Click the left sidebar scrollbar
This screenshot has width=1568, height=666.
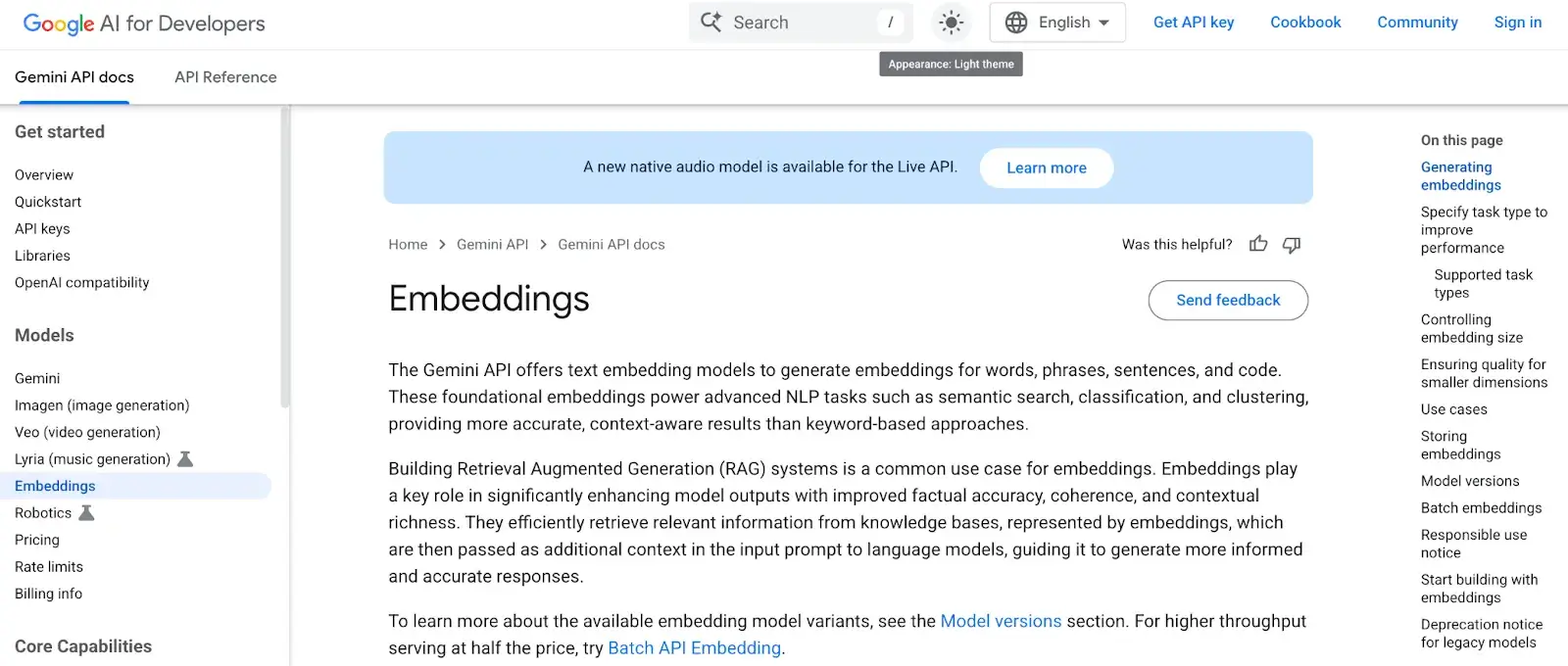(285, 257)
